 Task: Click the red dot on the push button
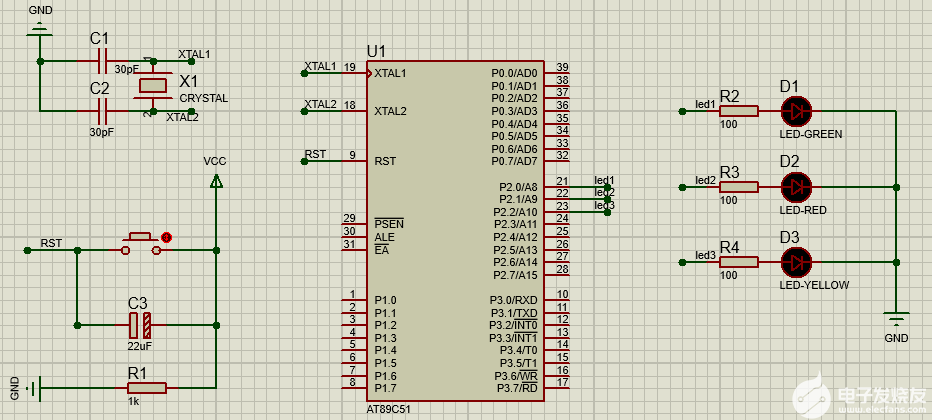point(166,237)
